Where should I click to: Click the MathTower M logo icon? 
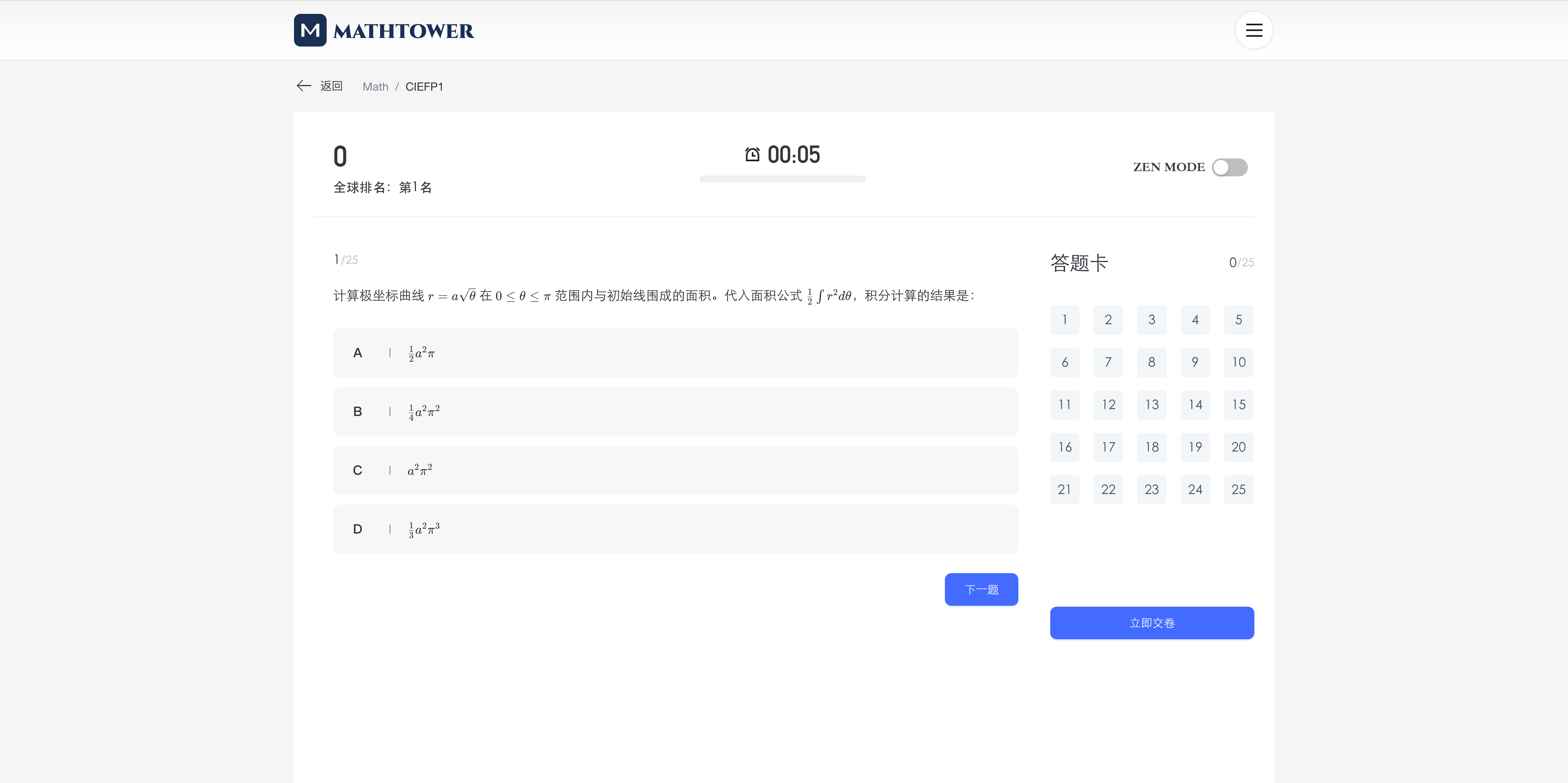click(310, 31)
